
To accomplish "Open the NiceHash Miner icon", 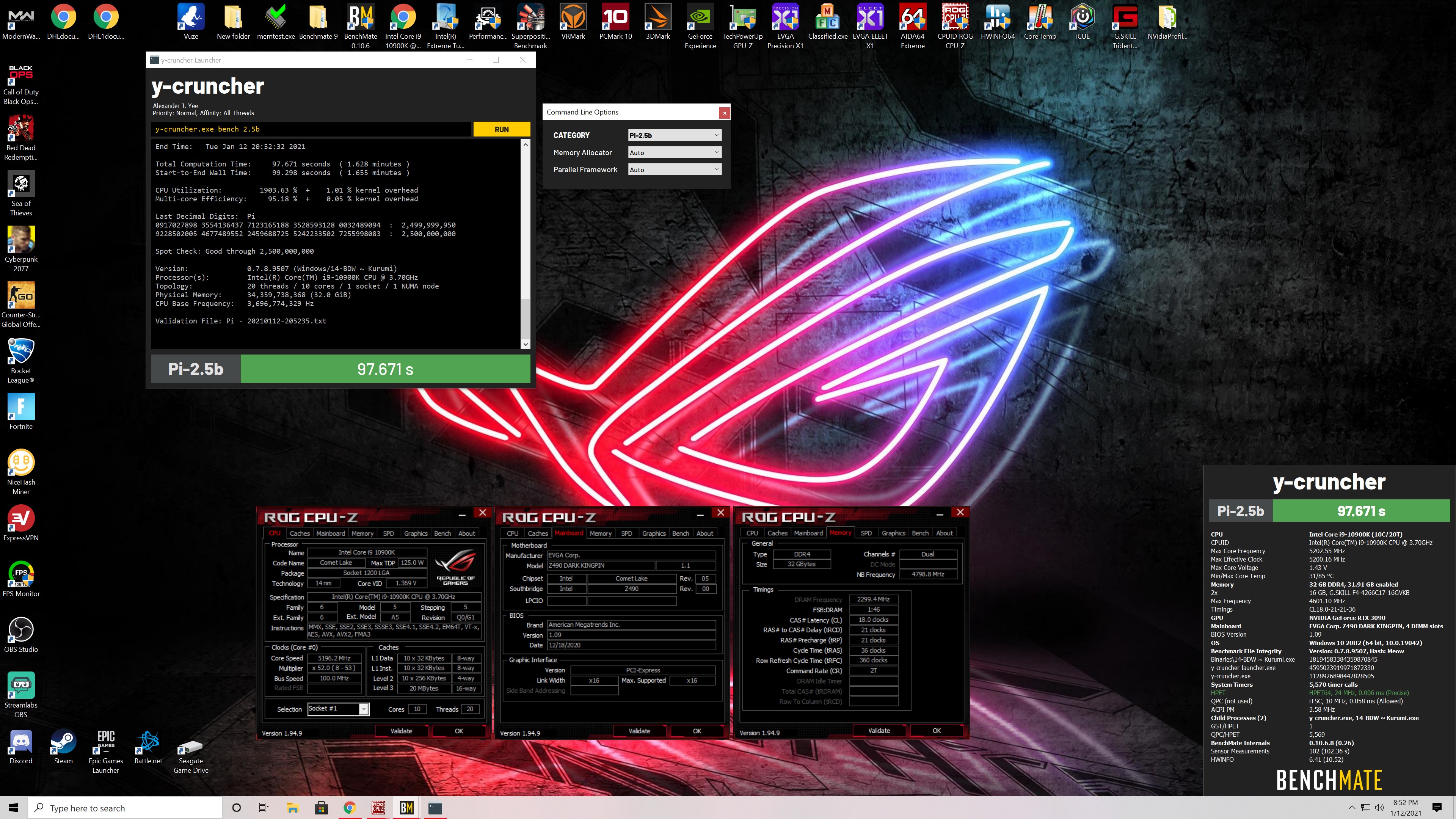I will click(x=21, y=471).
